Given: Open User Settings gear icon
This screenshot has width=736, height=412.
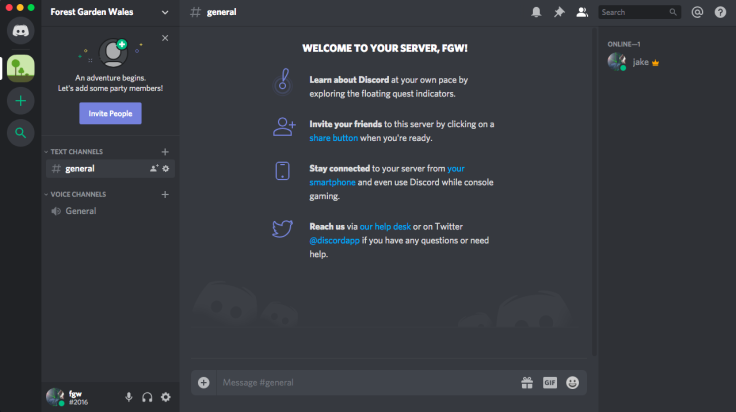Looking at the screenshot, I should tap(166, 397).
